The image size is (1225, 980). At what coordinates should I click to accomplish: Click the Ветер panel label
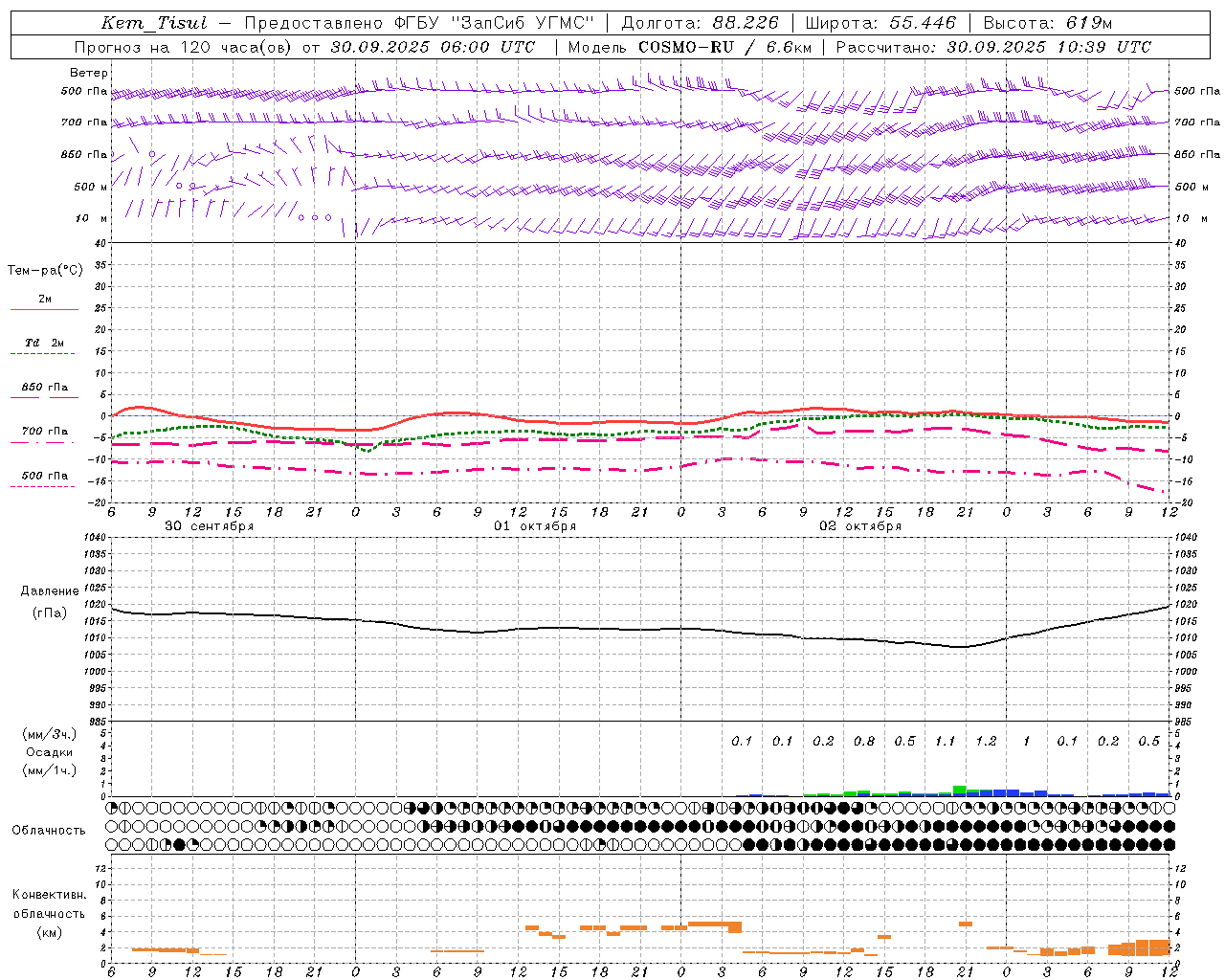(x=89, y=73)
